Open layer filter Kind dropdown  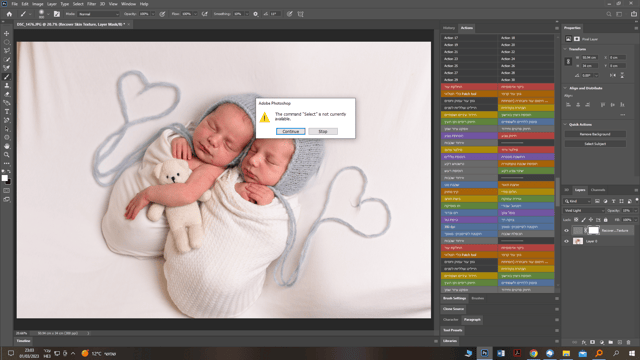pos(577,201)
